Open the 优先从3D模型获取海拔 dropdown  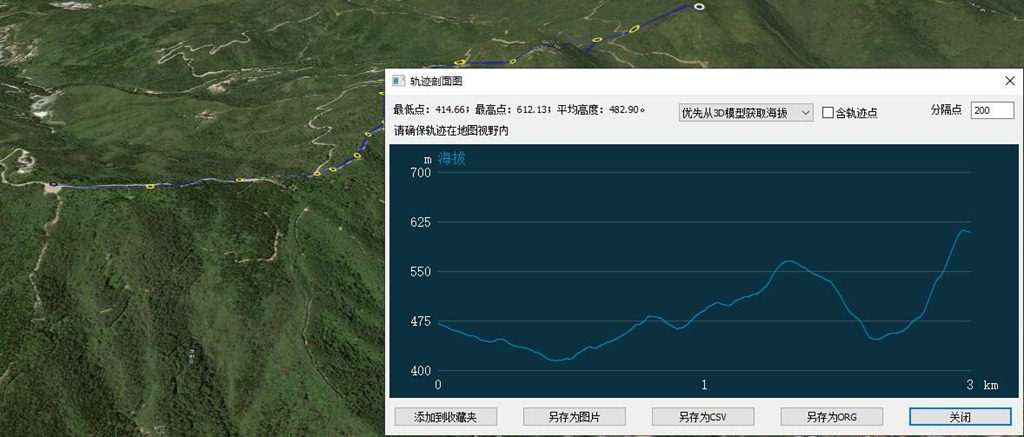[745, 113]
